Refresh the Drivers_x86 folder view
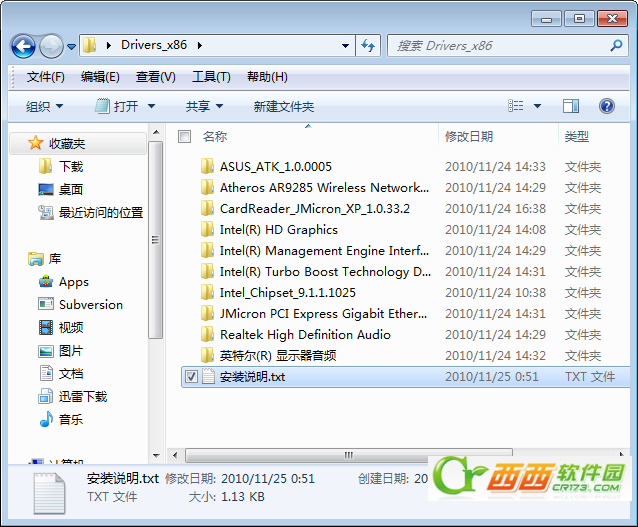The height and width of the screenshot is (527, 638). click(x=368, y=46)
